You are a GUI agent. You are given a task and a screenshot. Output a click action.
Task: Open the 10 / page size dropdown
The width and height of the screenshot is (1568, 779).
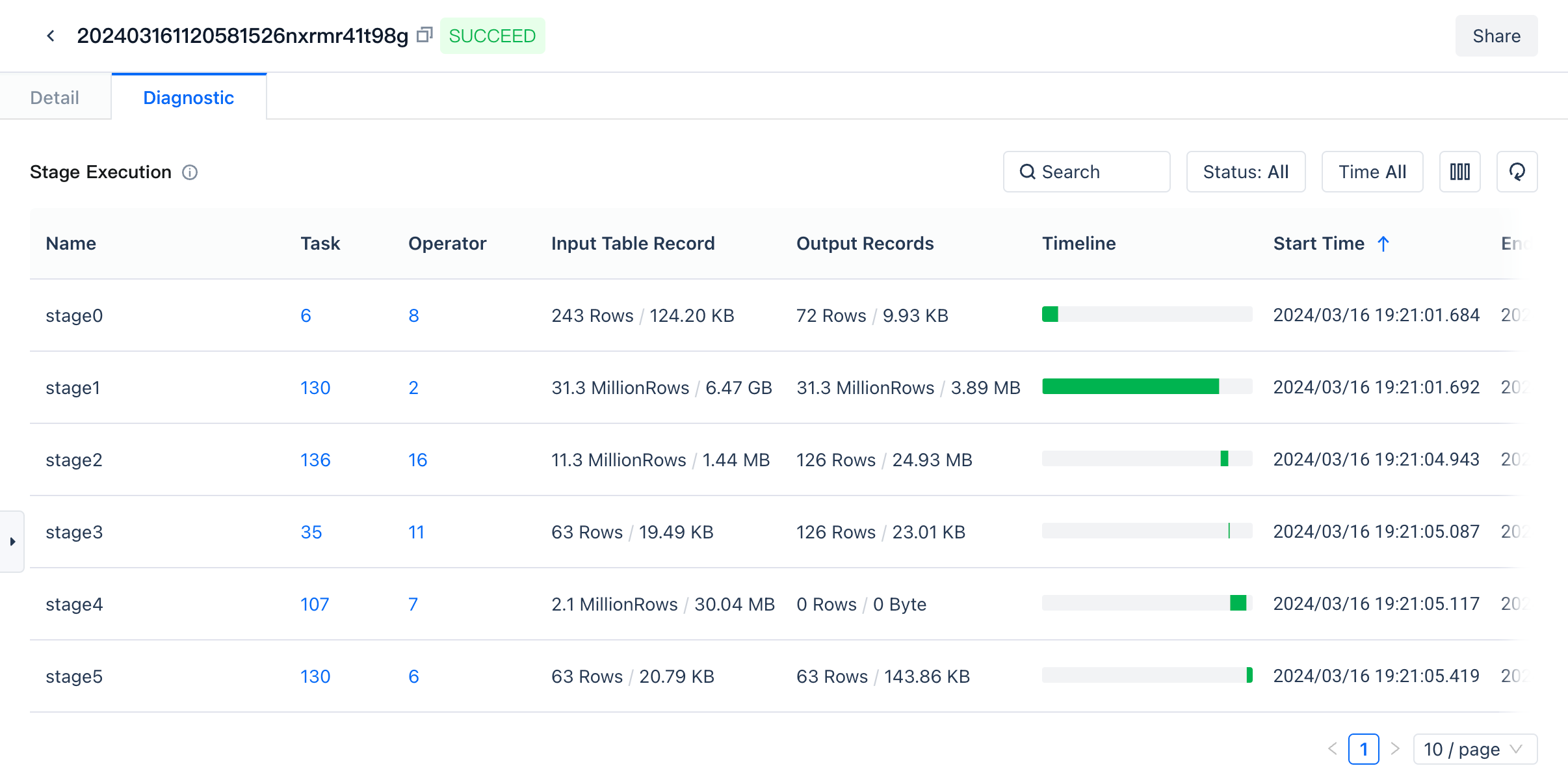point(1474,749)
